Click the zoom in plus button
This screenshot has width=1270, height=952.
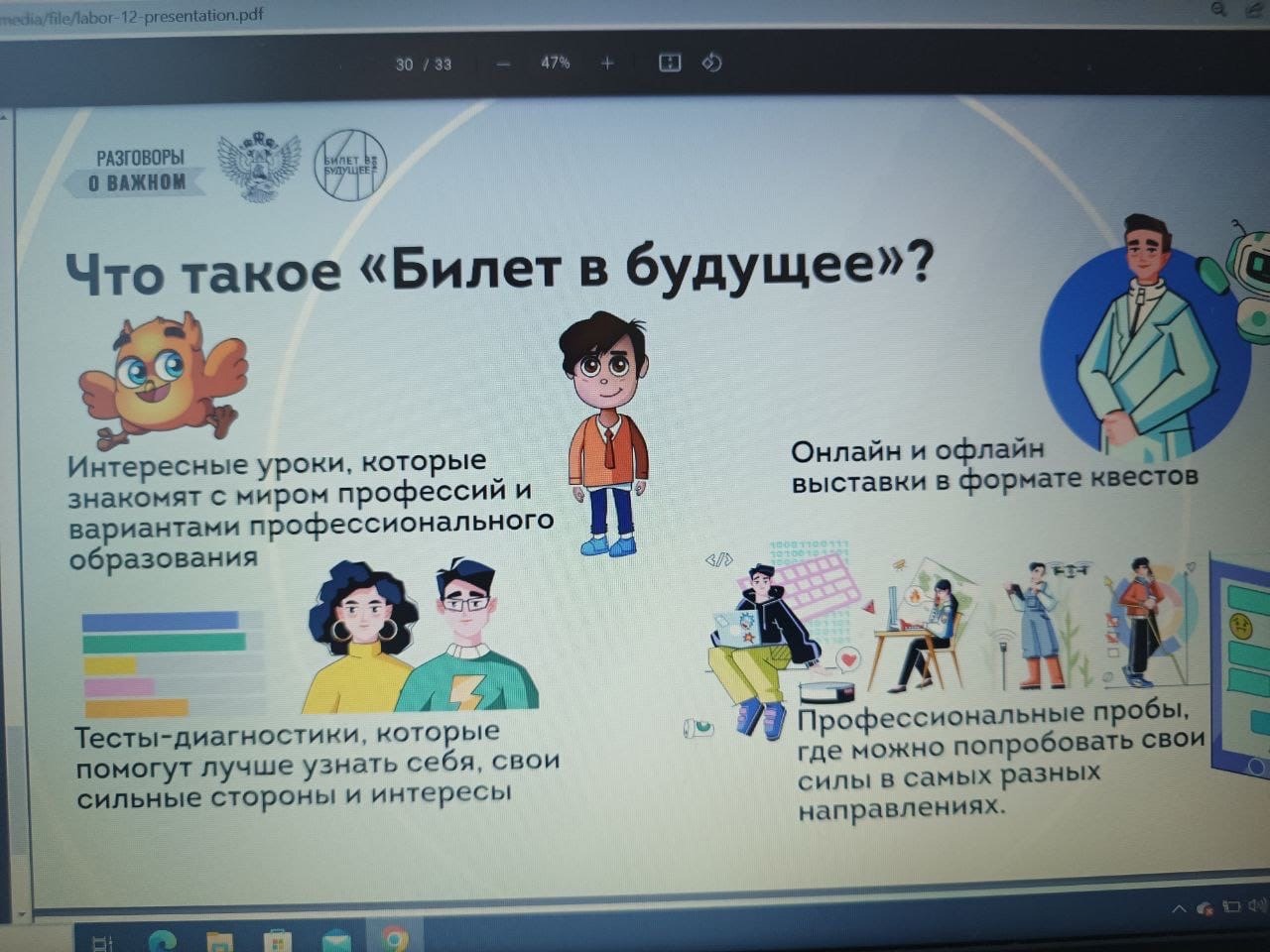pos(607,63)
